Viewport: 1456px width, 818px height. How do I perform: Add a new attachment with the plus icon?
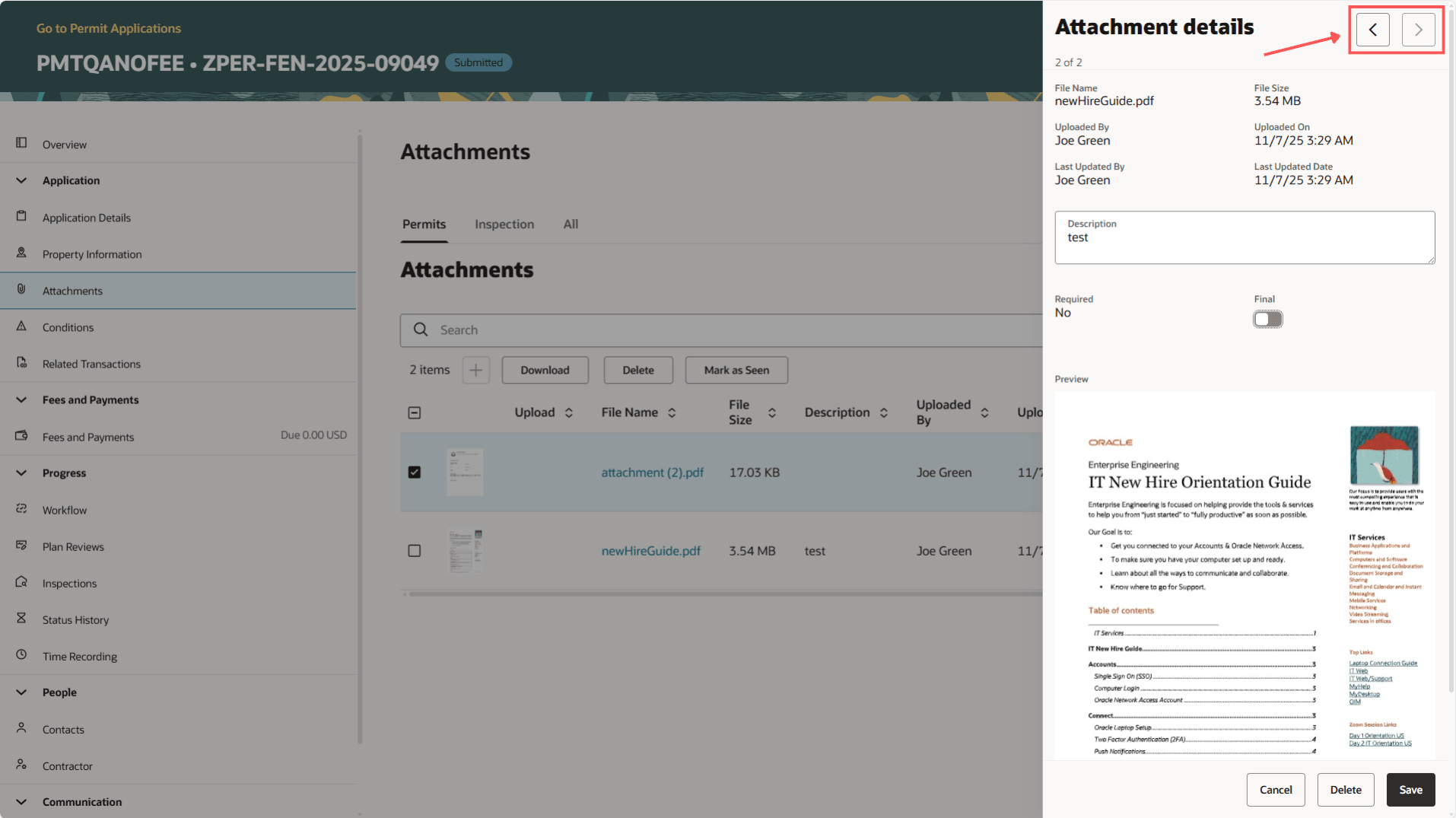coord(475,370)
